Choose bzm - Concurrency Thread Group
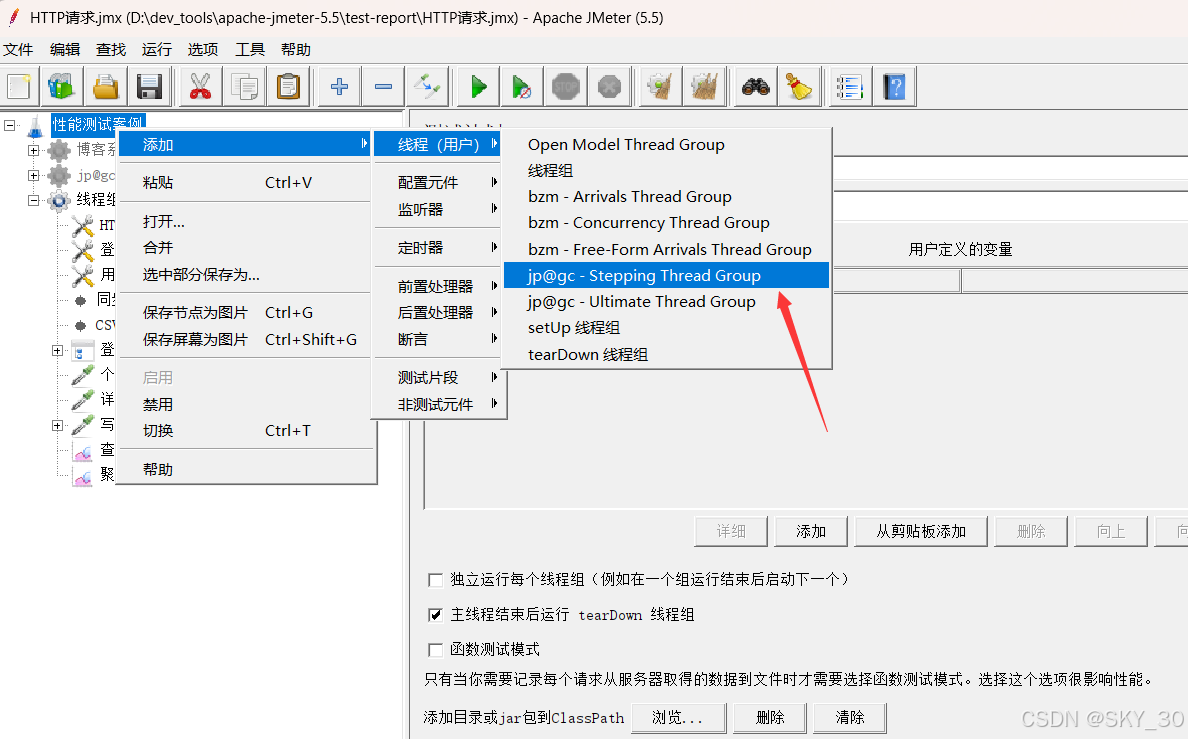Screen dimensions: 1188x739 click(x=667, y=223)
